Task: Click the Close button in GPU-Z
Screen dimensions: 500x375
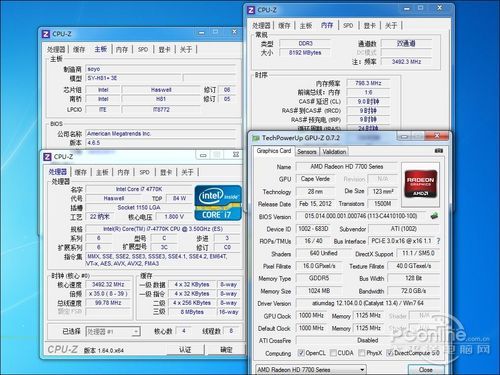Action: click(426, 369)
